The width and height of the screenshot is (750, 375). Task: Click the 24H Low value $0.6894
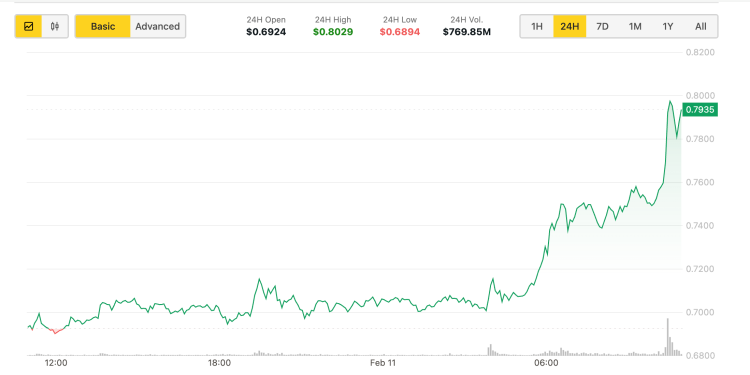click(400, 32)
